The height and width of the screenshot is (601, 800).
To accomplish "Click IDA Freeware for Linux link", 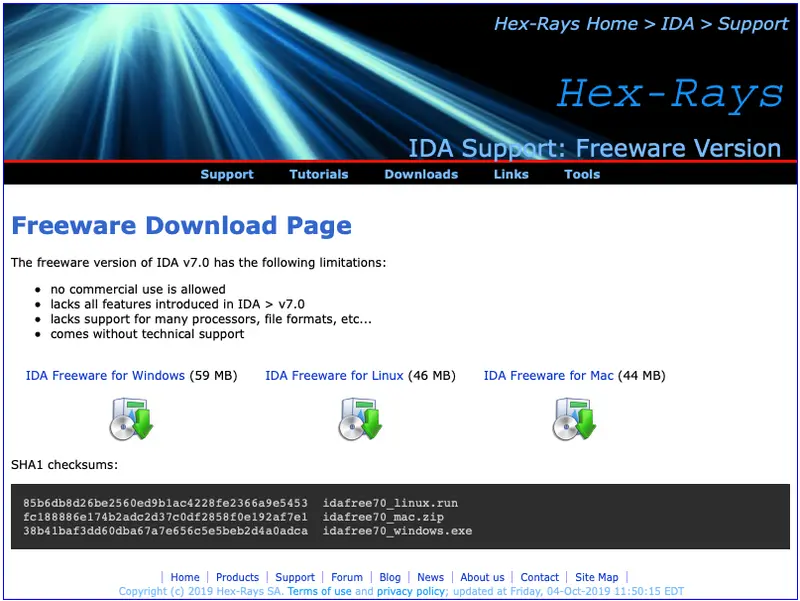I will 334,375.
